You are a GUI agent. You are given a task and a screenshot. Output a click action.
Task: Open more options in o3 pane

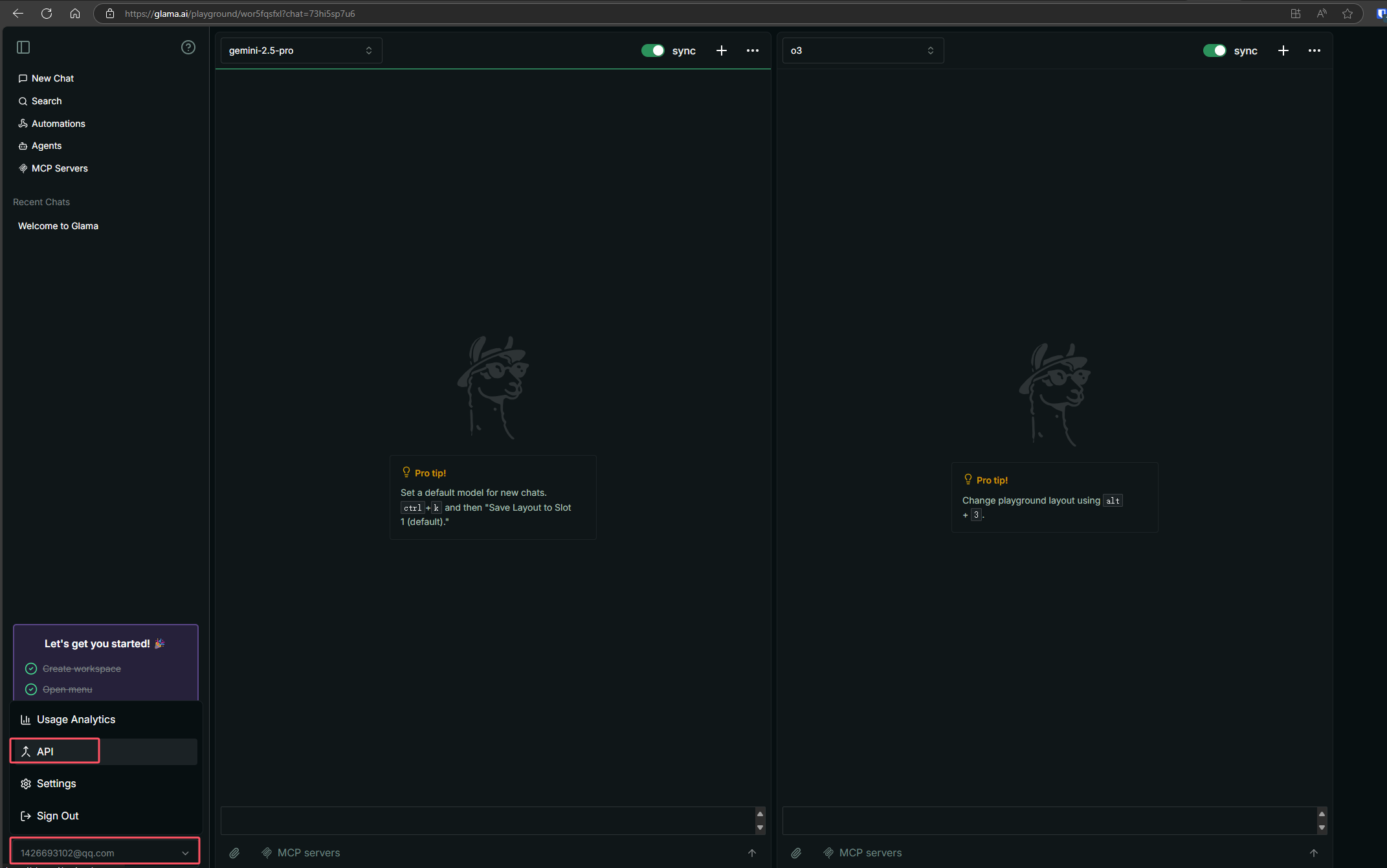pyautogui.click(x=1314, y=50)
